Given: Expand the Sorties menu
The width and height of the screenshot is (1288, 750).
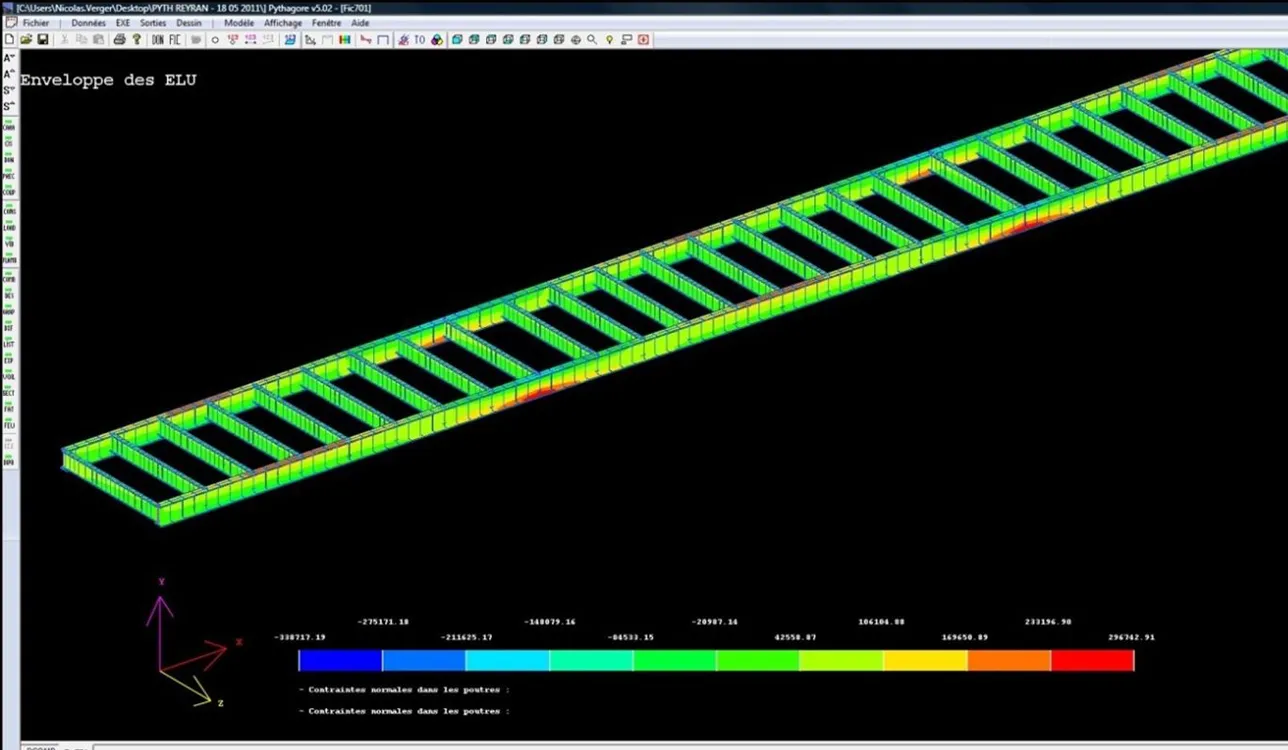Looking at the screenshot, I should coord(153,23).
